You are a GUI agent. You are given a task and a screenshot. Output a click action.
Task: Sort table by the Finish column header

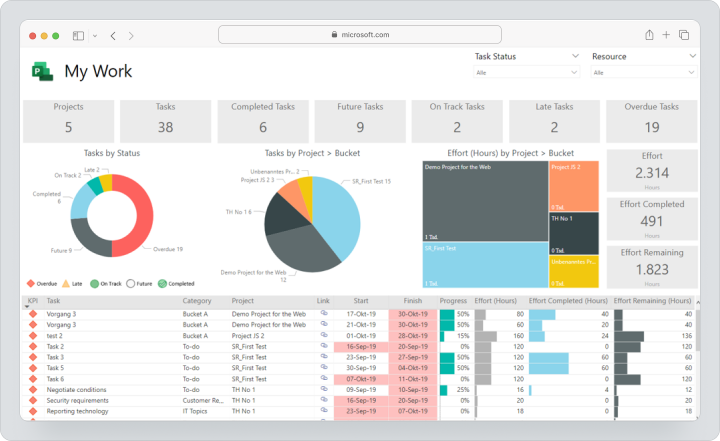tap(412, 300)
